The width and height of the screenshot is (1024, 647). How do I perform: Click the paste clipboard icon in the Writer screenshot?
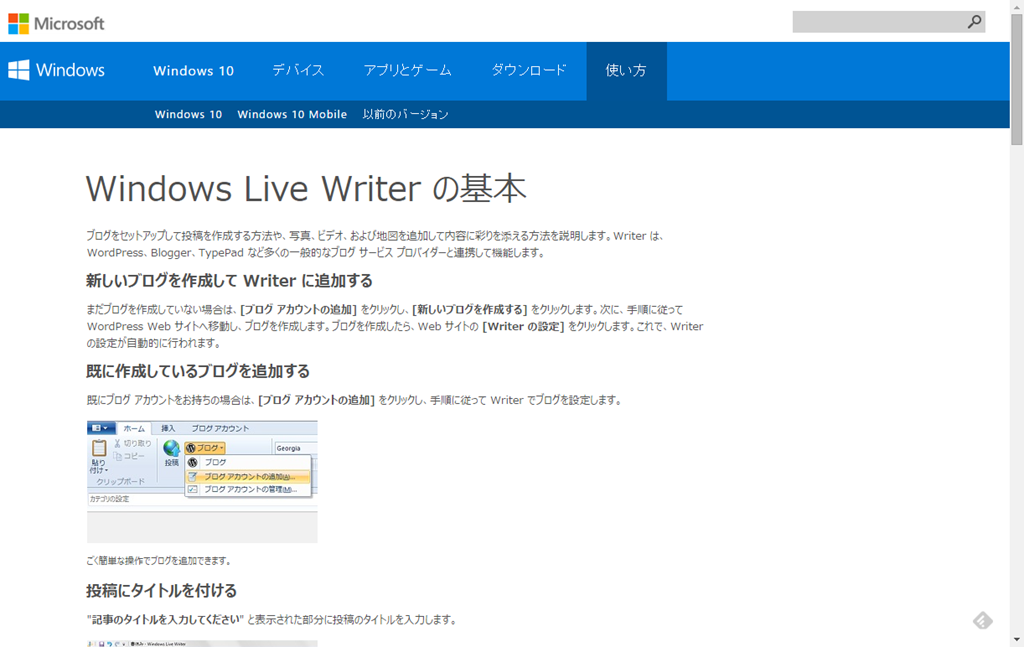coord(99,450)
